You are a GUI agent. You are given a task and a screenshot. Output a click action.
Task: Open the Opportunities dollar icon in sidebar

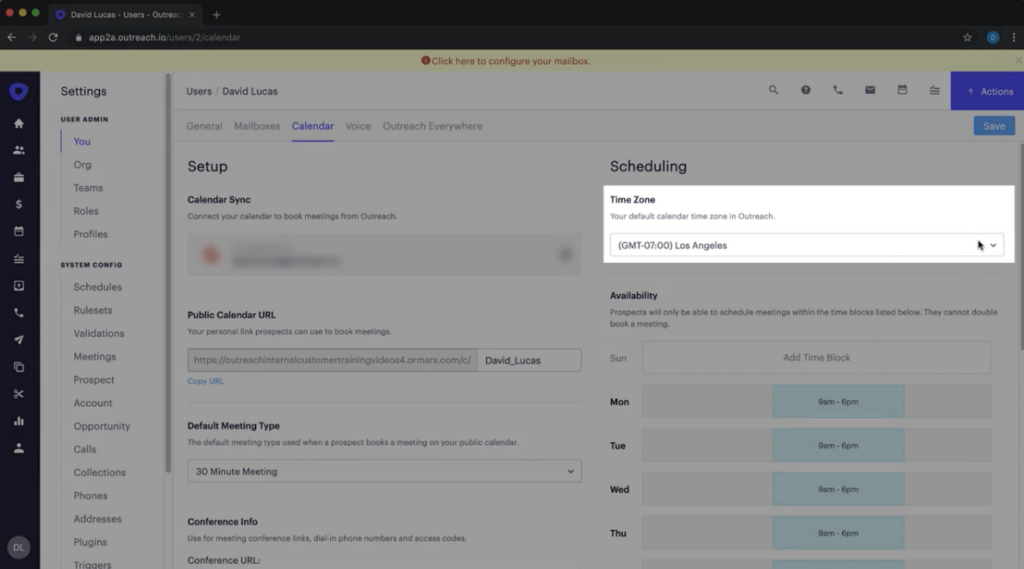(19, 204)
